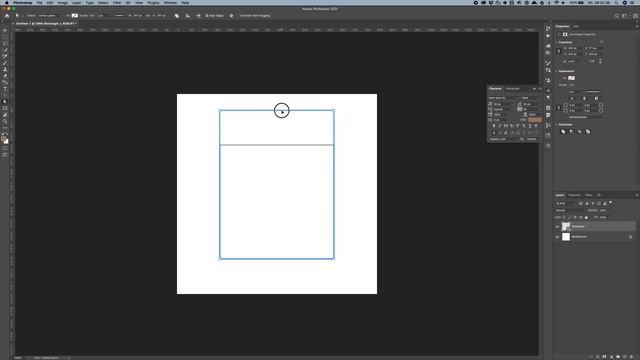The width and height of the screenshot is (640, 360).
Task: Collapse the Appearance section
Action: (556, 71)
